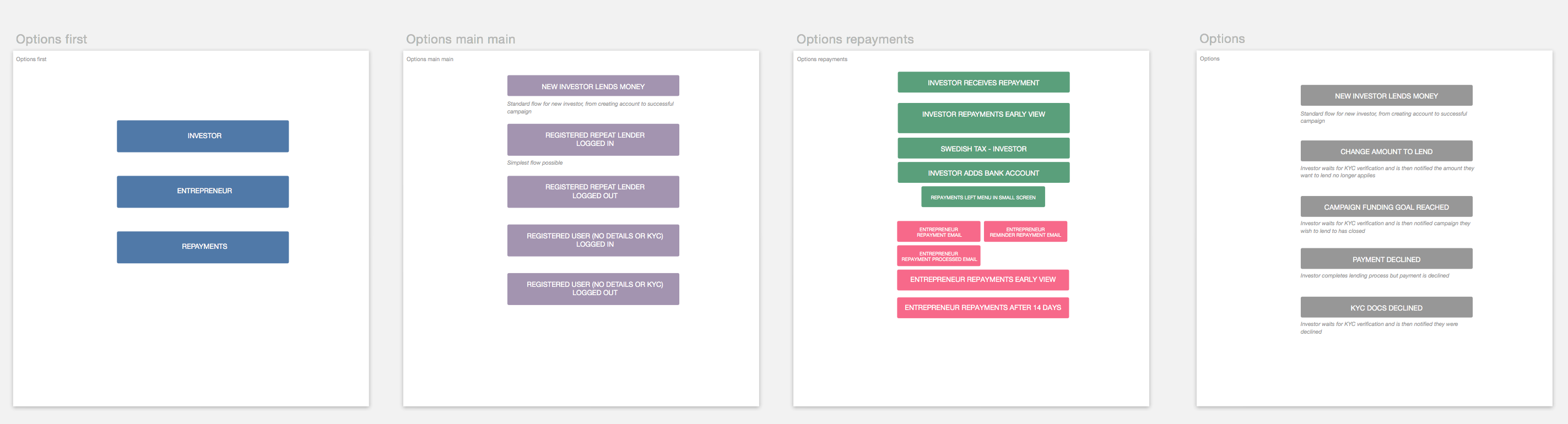
Task: Select the Options repayments artboard title
Action: [x=855, y=40]
